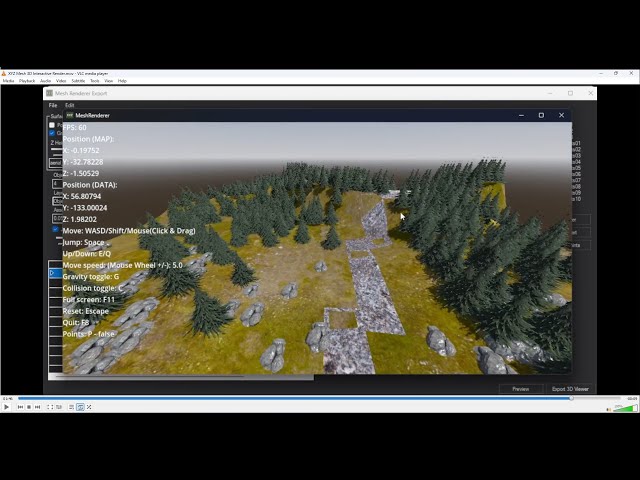The image size is (640, 480).
Task: Click the VLC total time label
Action: pyautogui.click(x=632, y=398)
